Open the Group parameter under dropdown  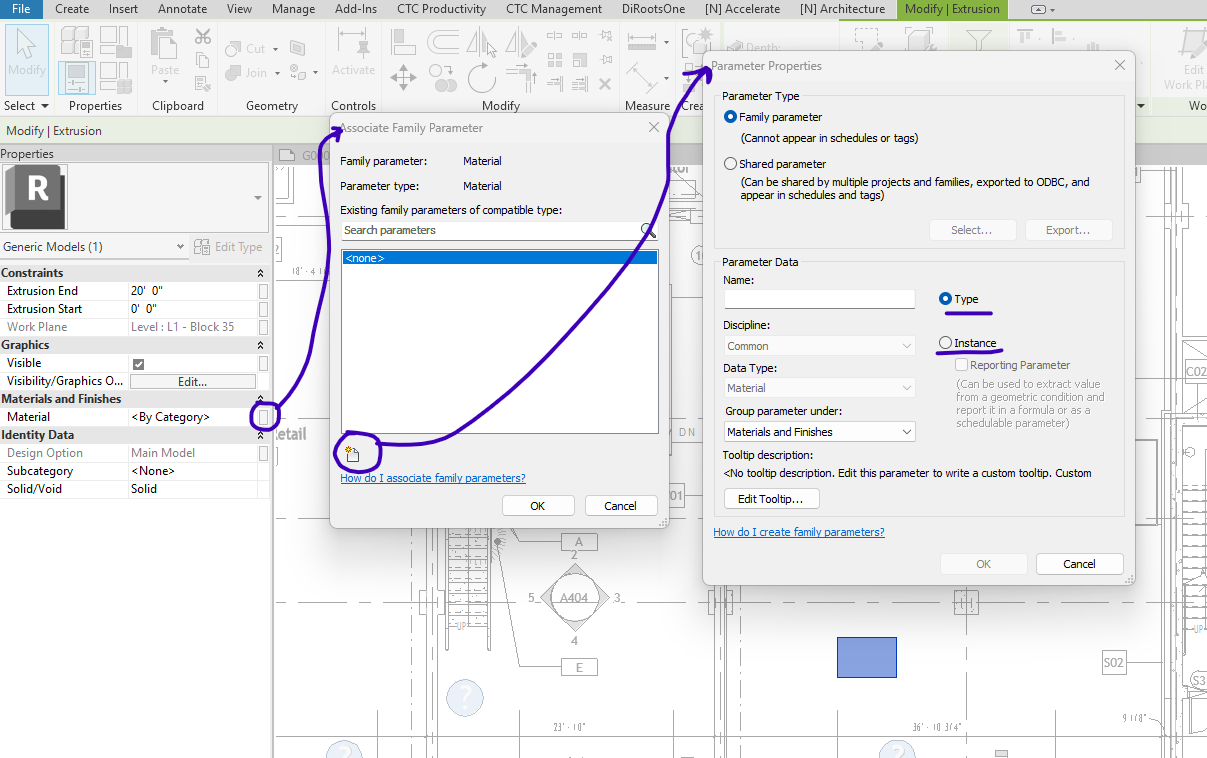coord(820,432)
